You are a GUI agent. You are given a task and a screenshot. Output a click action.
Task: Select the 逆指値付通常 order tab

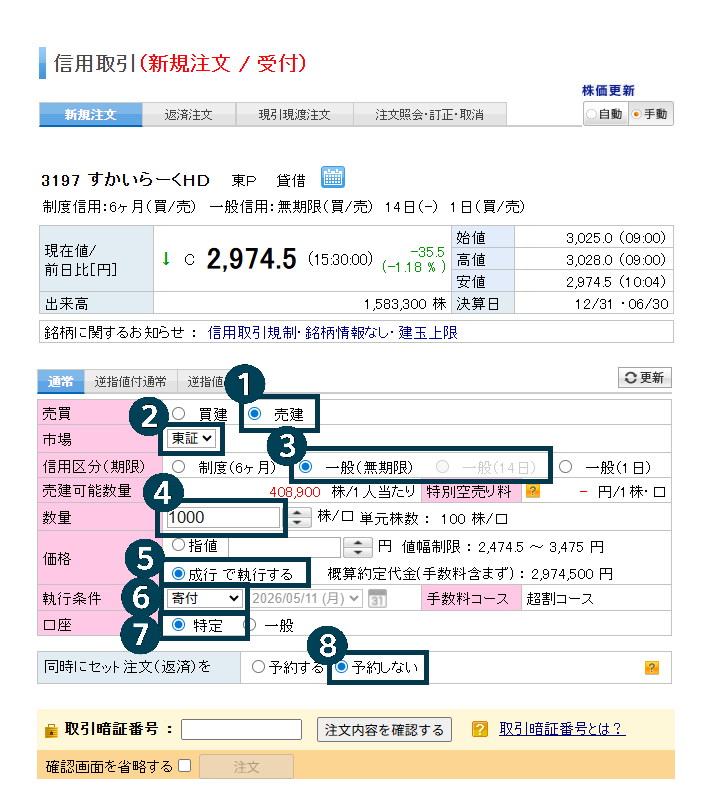(131, 381)
